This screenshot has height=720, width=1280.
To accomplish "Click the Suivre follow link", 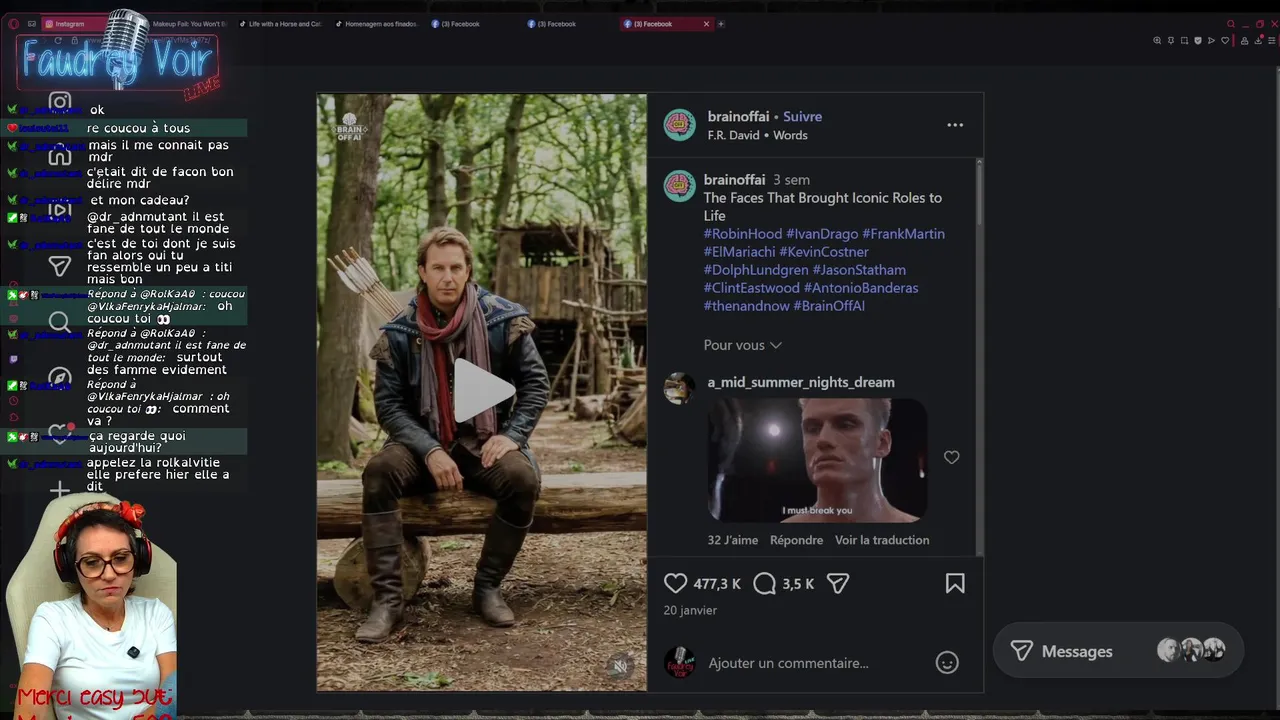I will (x=802, y=117).
